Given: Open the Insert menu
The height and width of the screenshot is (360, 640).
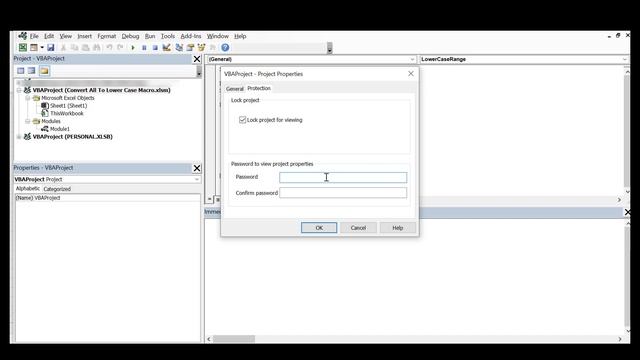Looking at the screenshot, I should click(84, 36).
